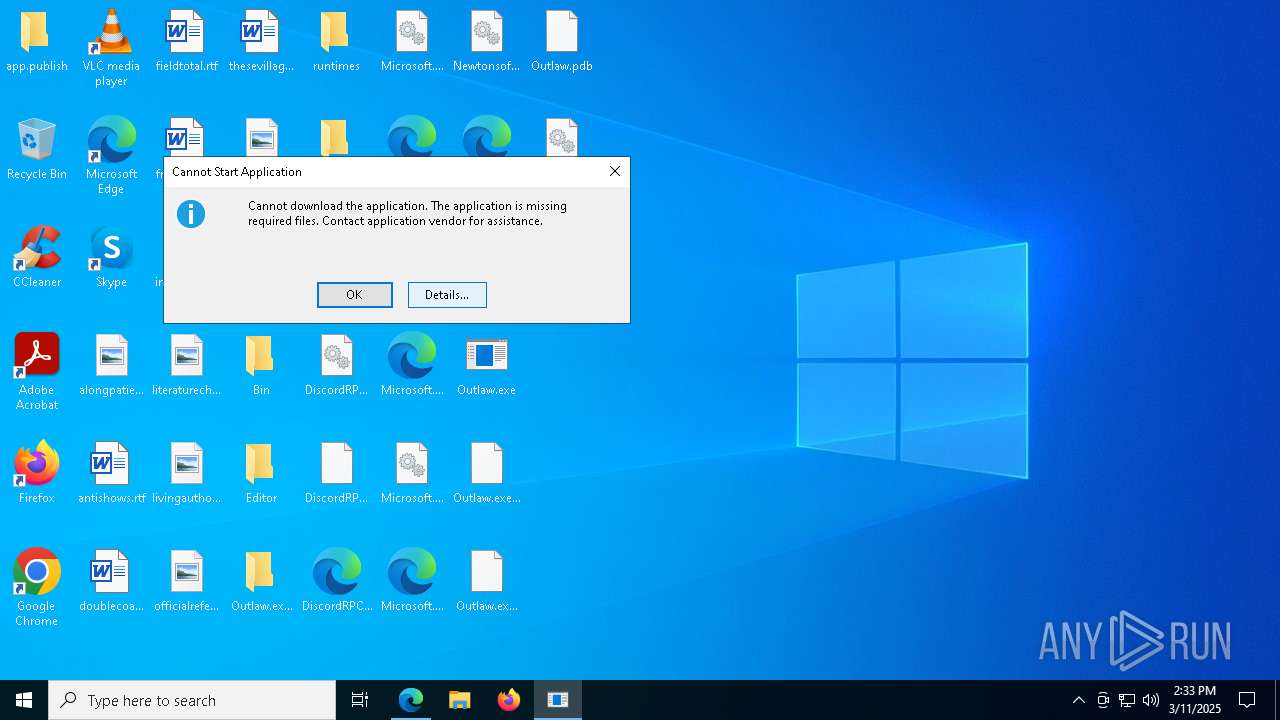Screen dimensions: 1280x720
Task: Select the doublecoa... Word document
Action: [111, 582]
